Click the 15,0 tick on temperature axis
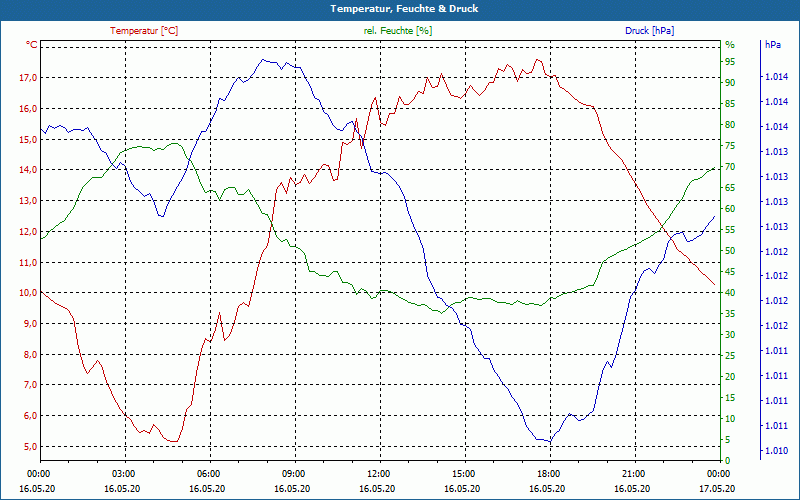The width and height of the screenshot is (800, 500). [x=28, y=139]
